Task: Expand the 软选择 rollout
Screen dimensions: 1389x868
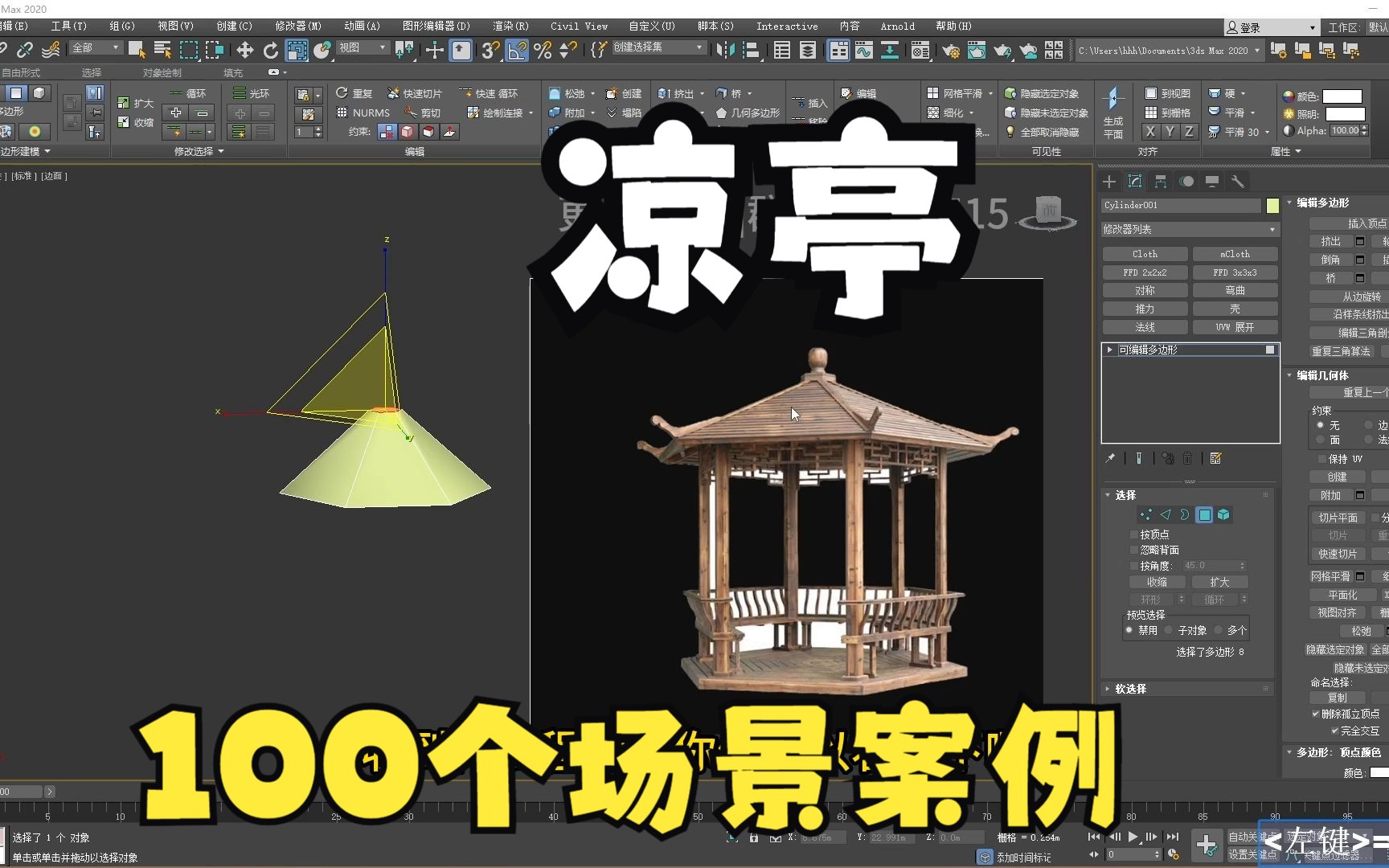Action: pos(1187,689)
